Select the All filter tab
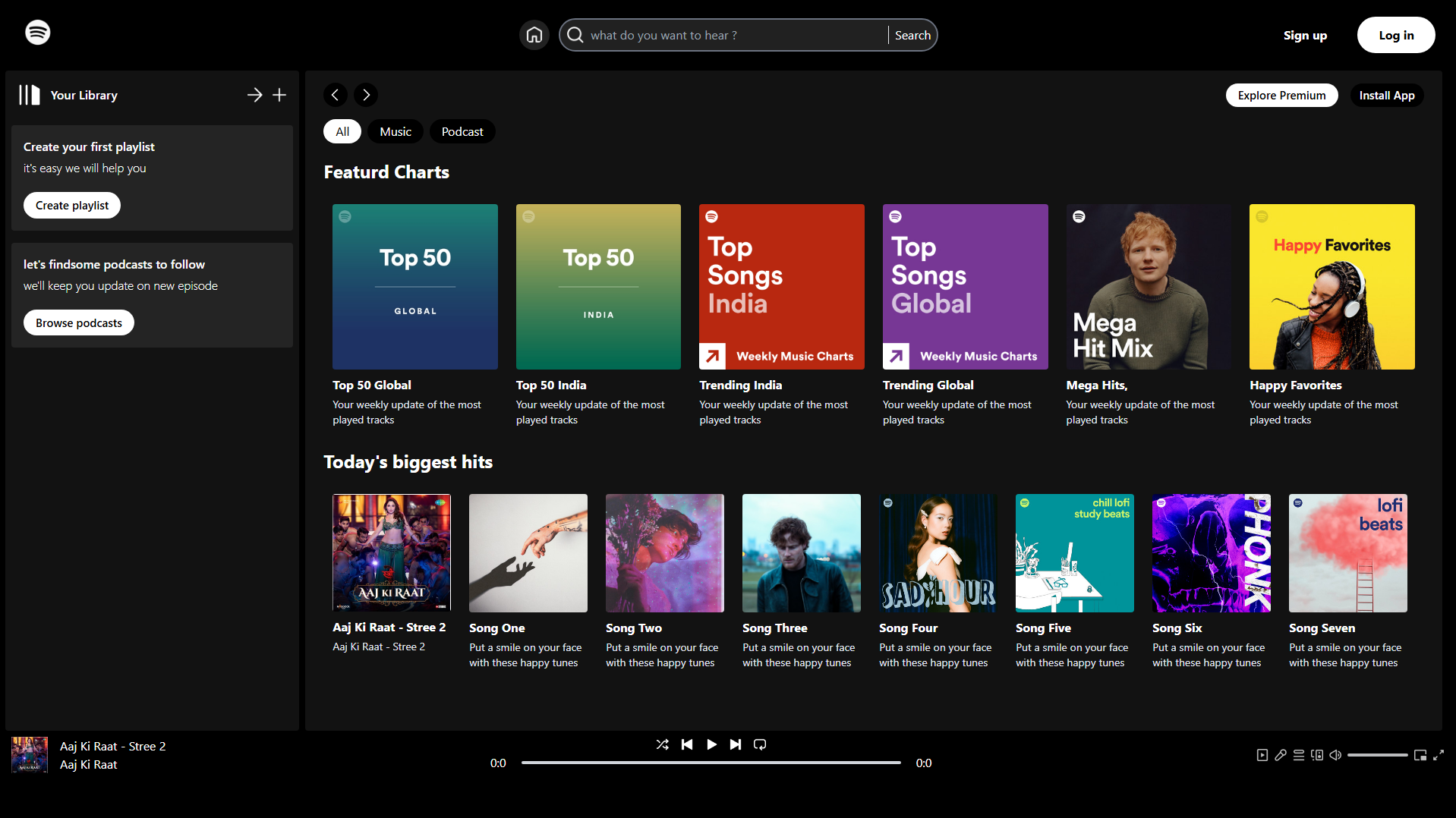This screenshot has height=818, width=1456. pos(342,131)
